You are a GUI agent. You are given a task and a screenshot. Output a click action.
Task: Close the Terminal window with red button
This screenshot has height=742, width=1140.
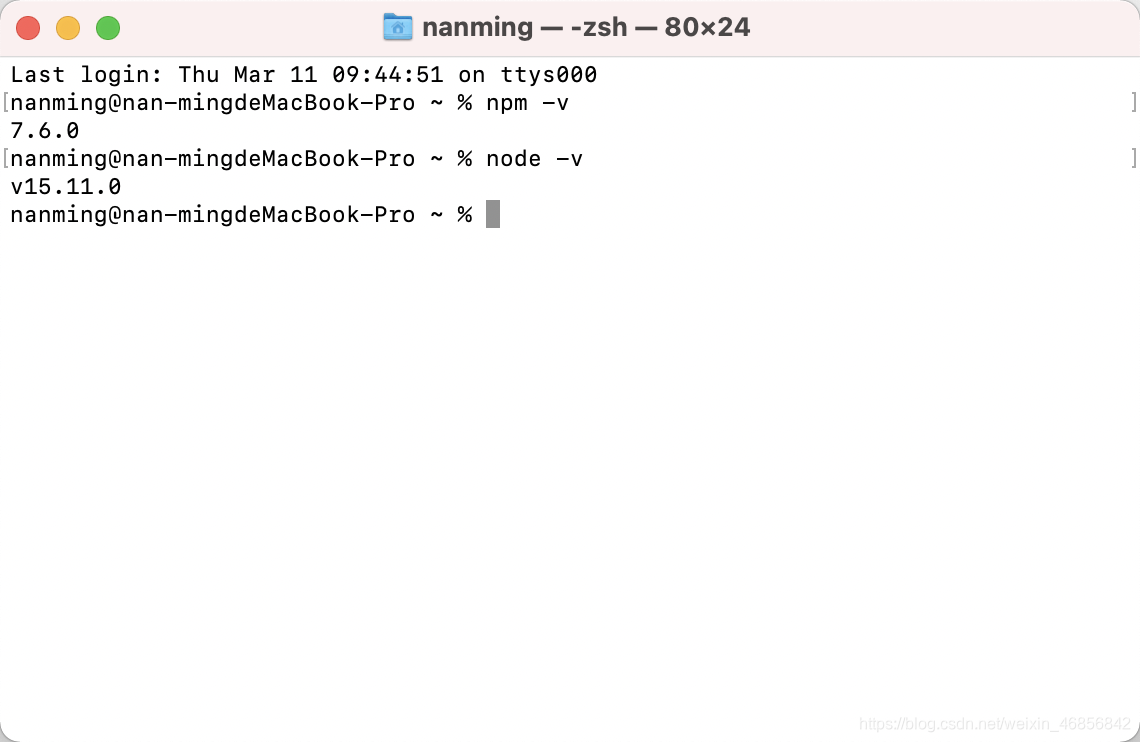(28, 28)
